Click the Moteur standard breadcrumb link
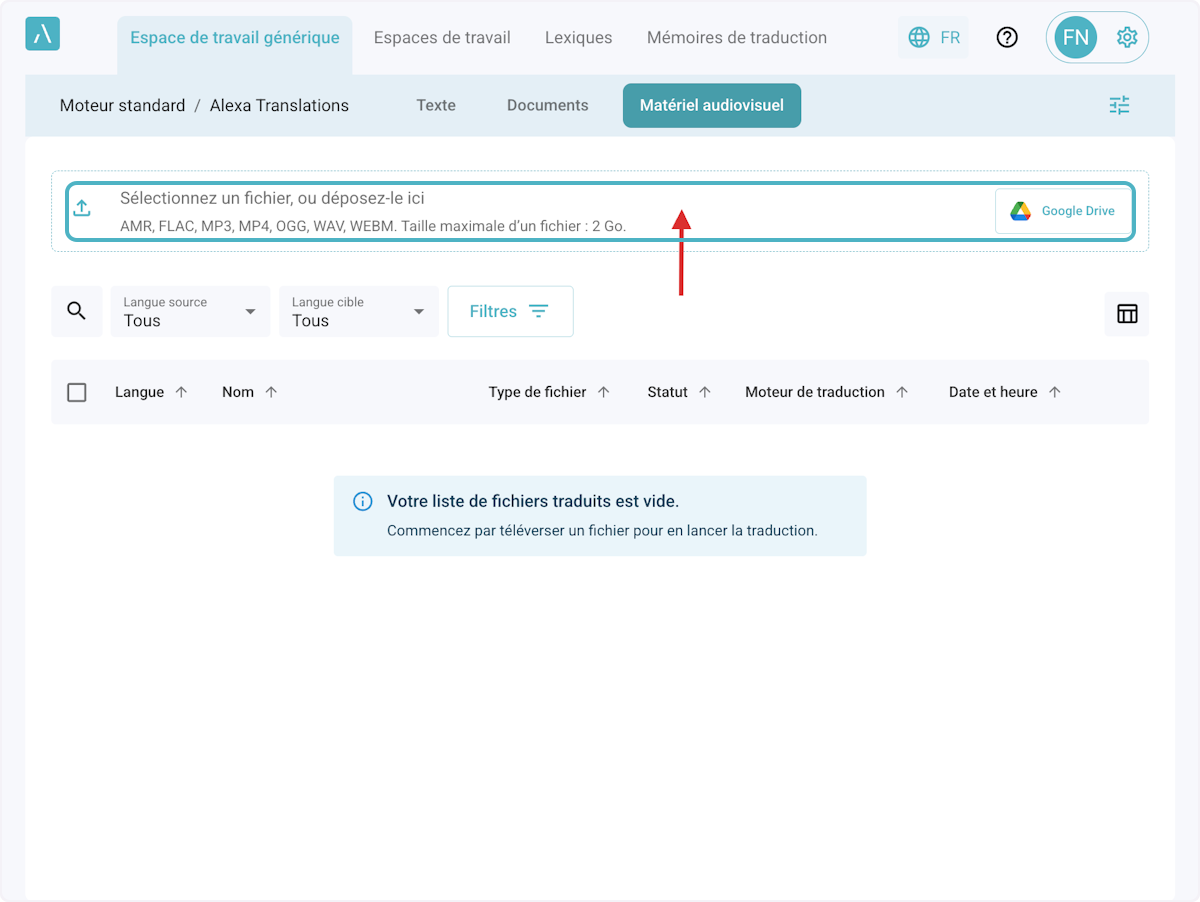The height and width of the screenshot is (902, 1200). click(x=122, y=105)
